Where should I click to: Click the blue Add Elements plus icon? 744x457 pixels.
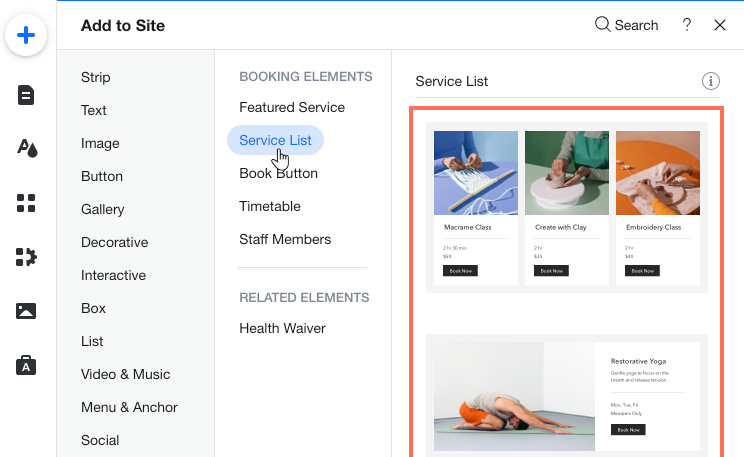click(26, 36)
